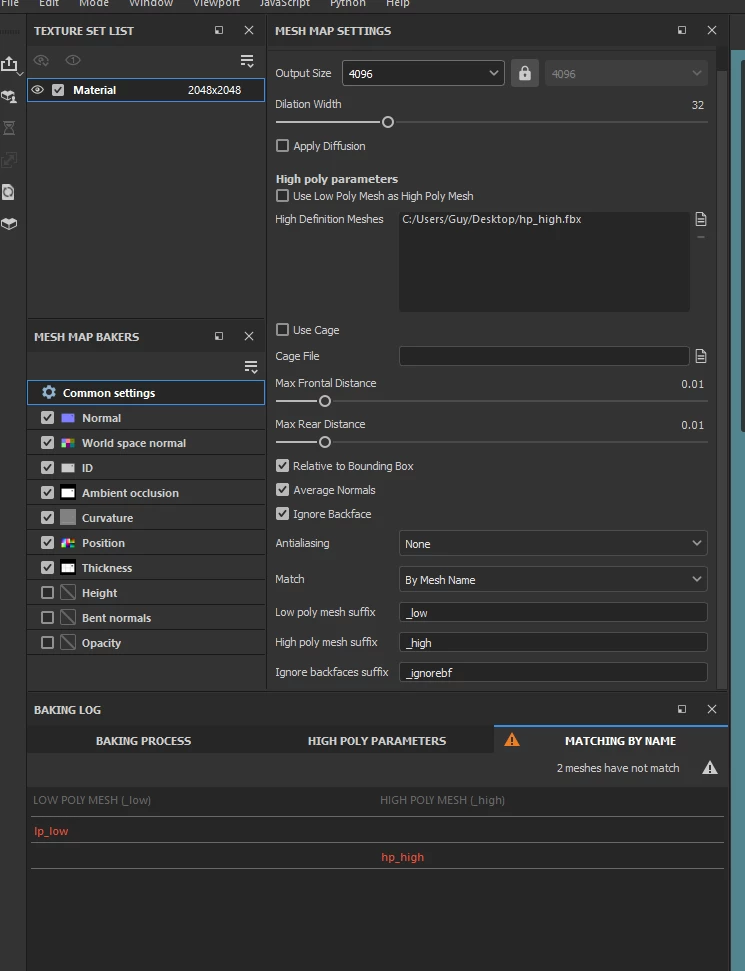Click Low poly mesh suffix field
The image size is (745, 971).
[x=553, y=612]
